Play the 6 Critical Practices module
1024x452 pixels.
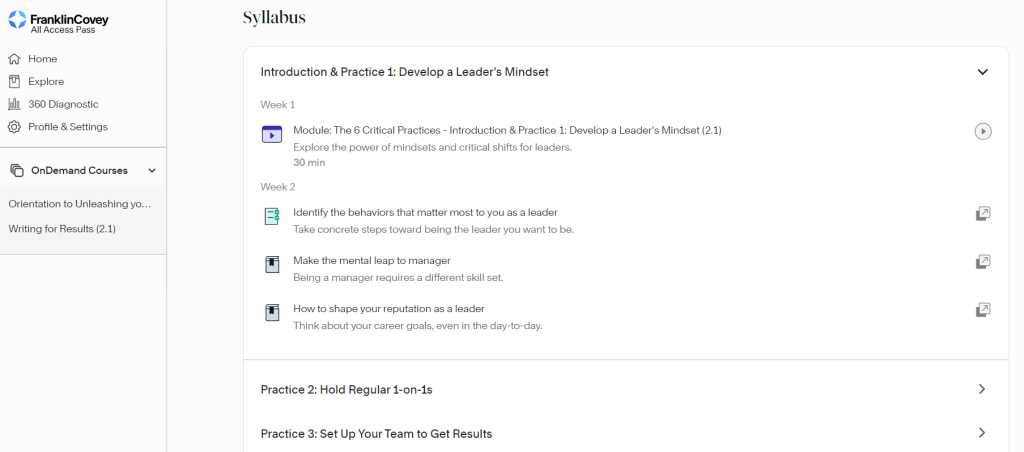[x=982, y=131]
